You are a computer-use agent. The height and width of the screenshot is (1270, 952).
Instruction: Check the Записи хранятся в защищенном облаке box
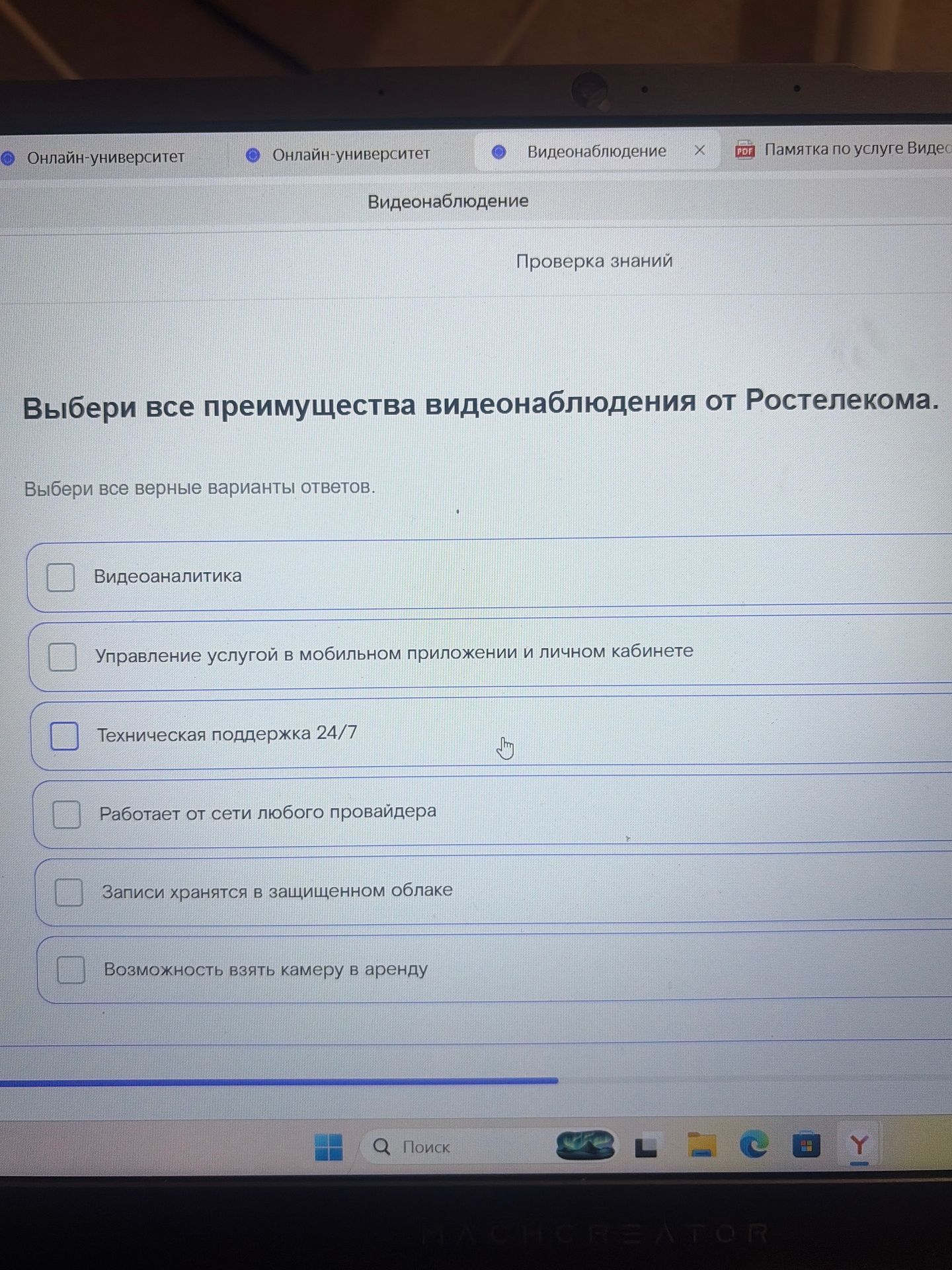(x=69, y=892)
